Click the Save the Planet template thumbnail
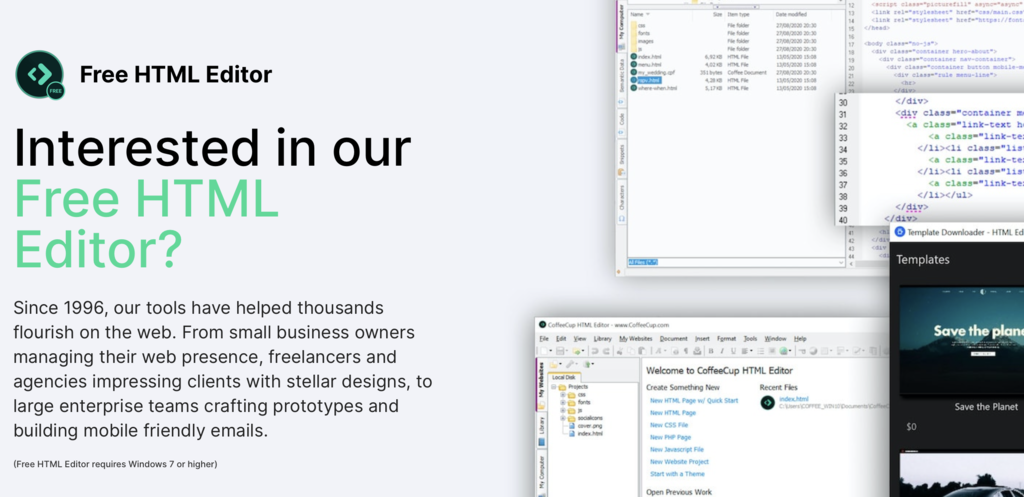 click(x=961, y=341)
